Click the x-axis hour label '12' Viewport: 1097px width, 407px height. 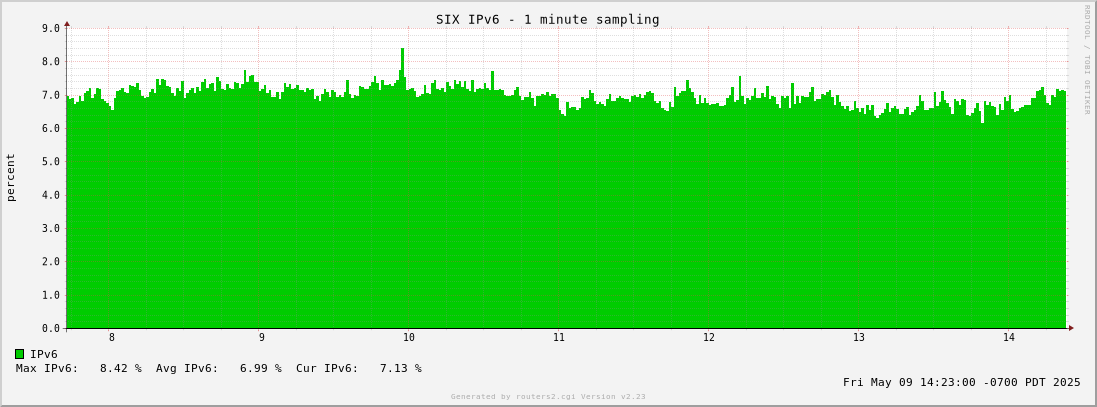709,338
